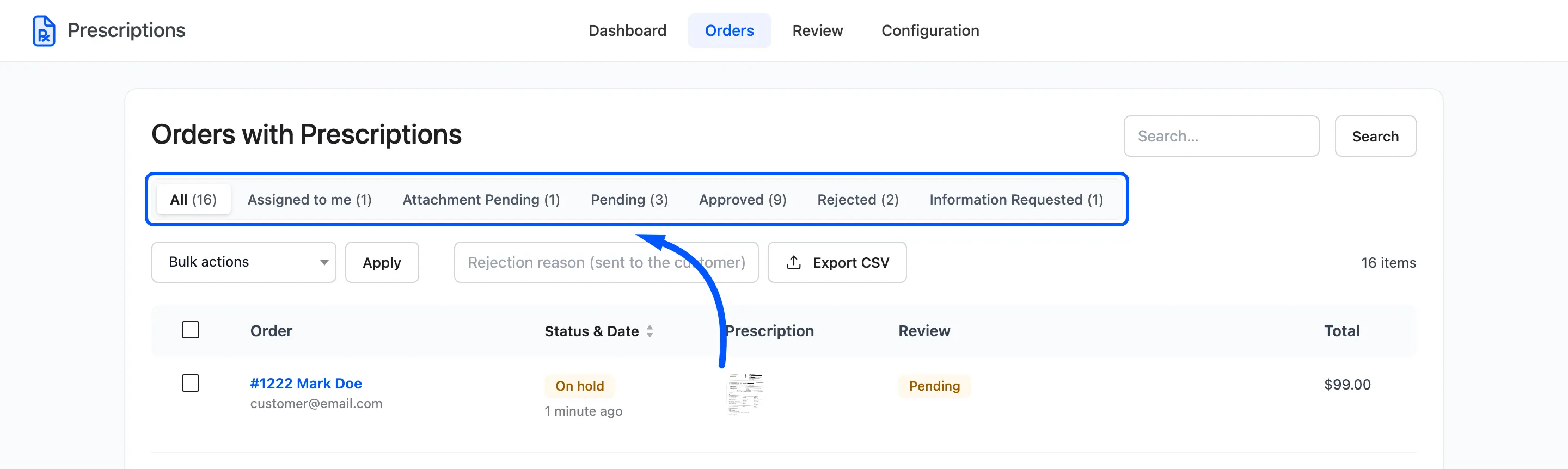Go to the Dashboard page
This screenshot has height=469, width=1568.
pyautogui.click(x=627, y=30)
